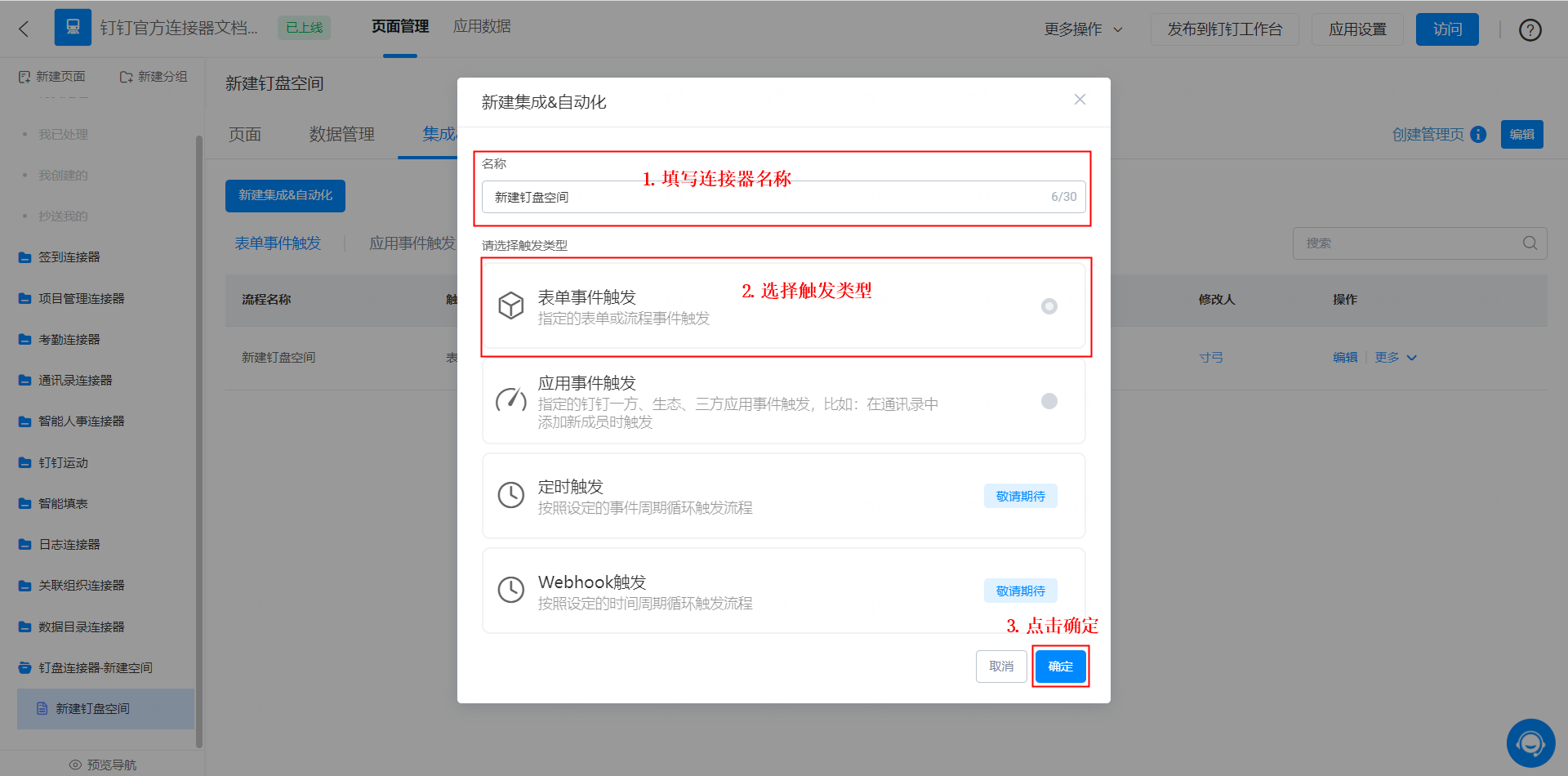Click the eye icon of 预览导航

click(x=75, y=765)
